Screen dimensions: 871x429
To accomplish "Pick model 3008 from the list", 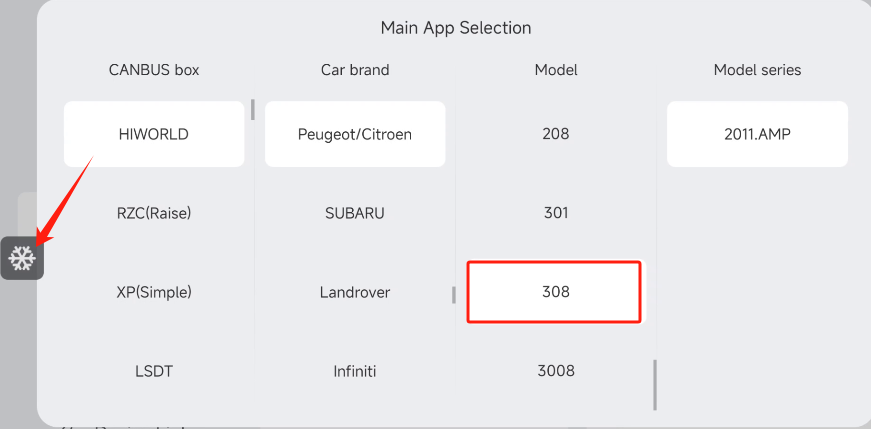I will click(556, 371).
